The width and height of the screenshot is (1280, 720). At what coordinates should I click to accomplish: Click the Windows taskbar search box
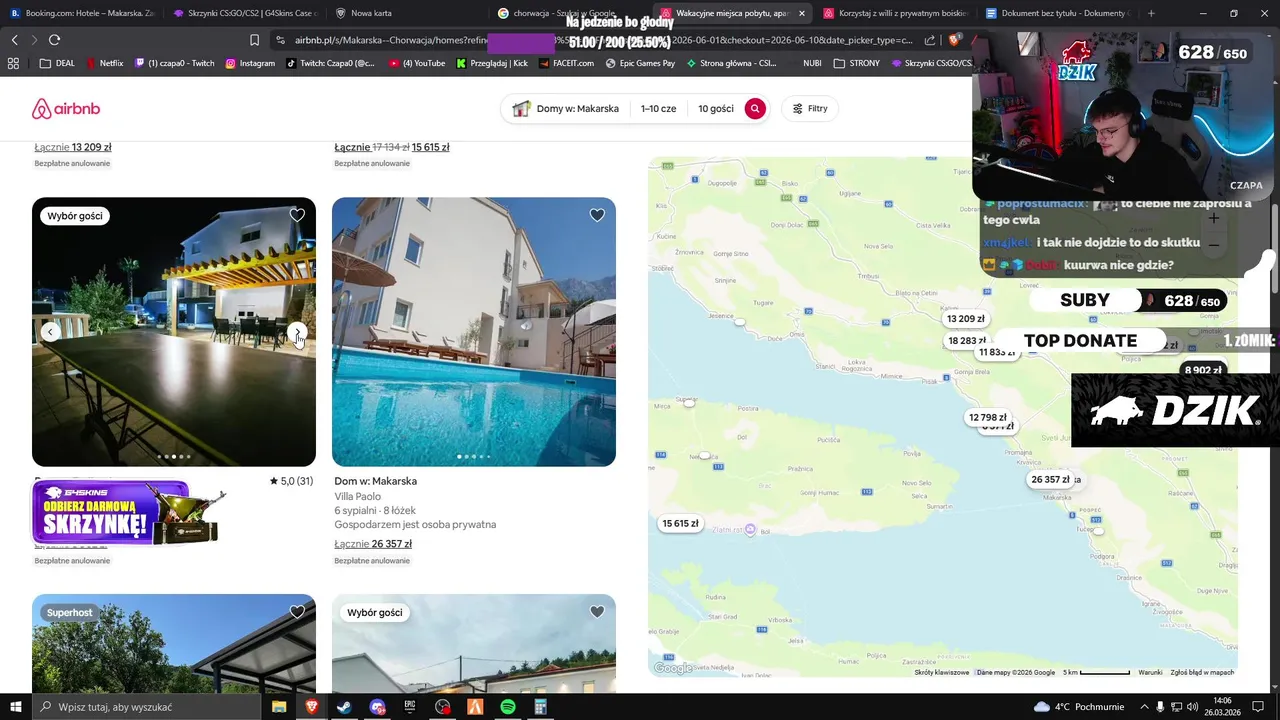(x=146, y=707)
